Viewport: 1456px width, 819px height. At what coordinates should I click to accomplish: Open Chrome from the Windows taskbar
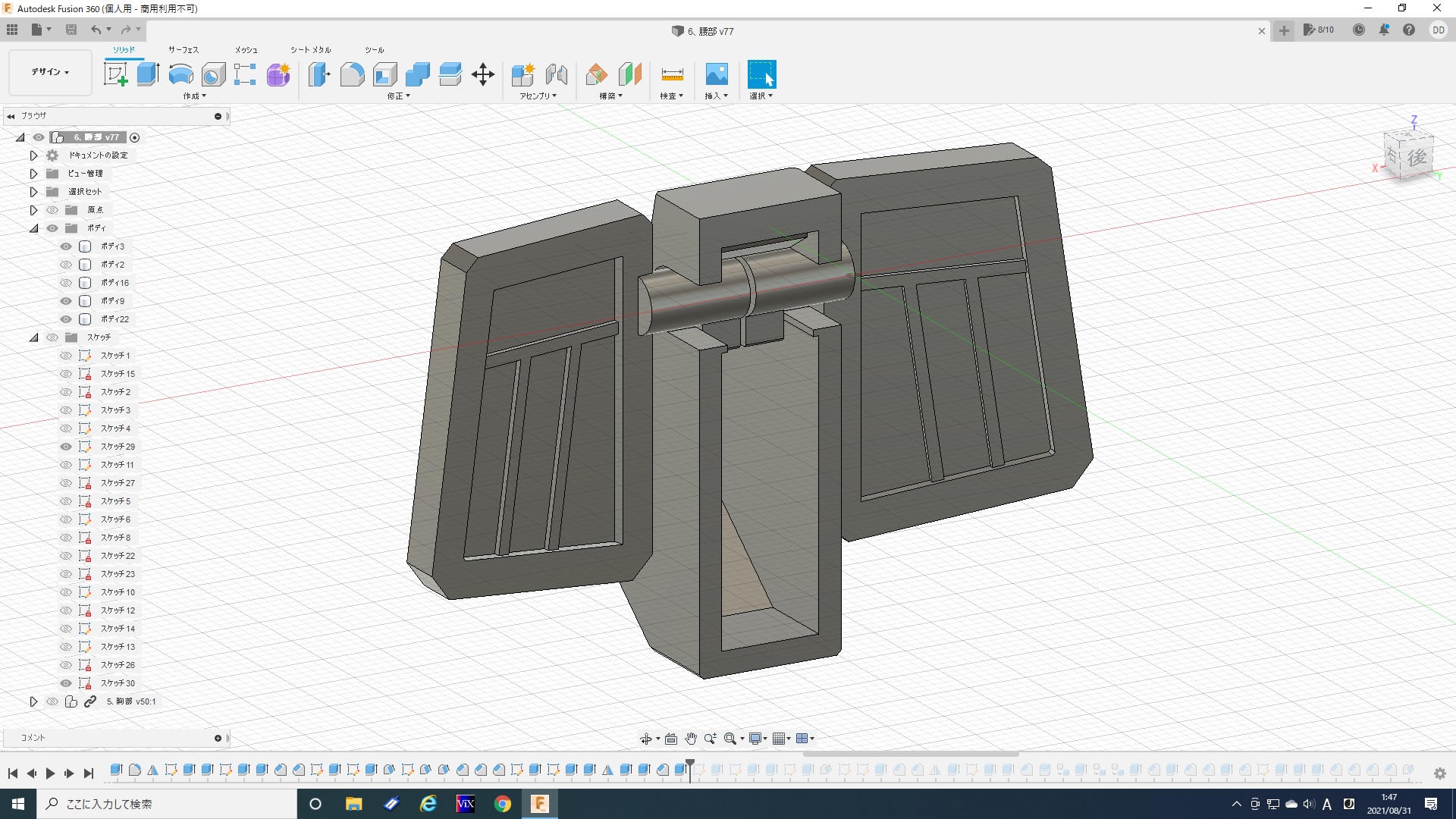tap(503, 804)
